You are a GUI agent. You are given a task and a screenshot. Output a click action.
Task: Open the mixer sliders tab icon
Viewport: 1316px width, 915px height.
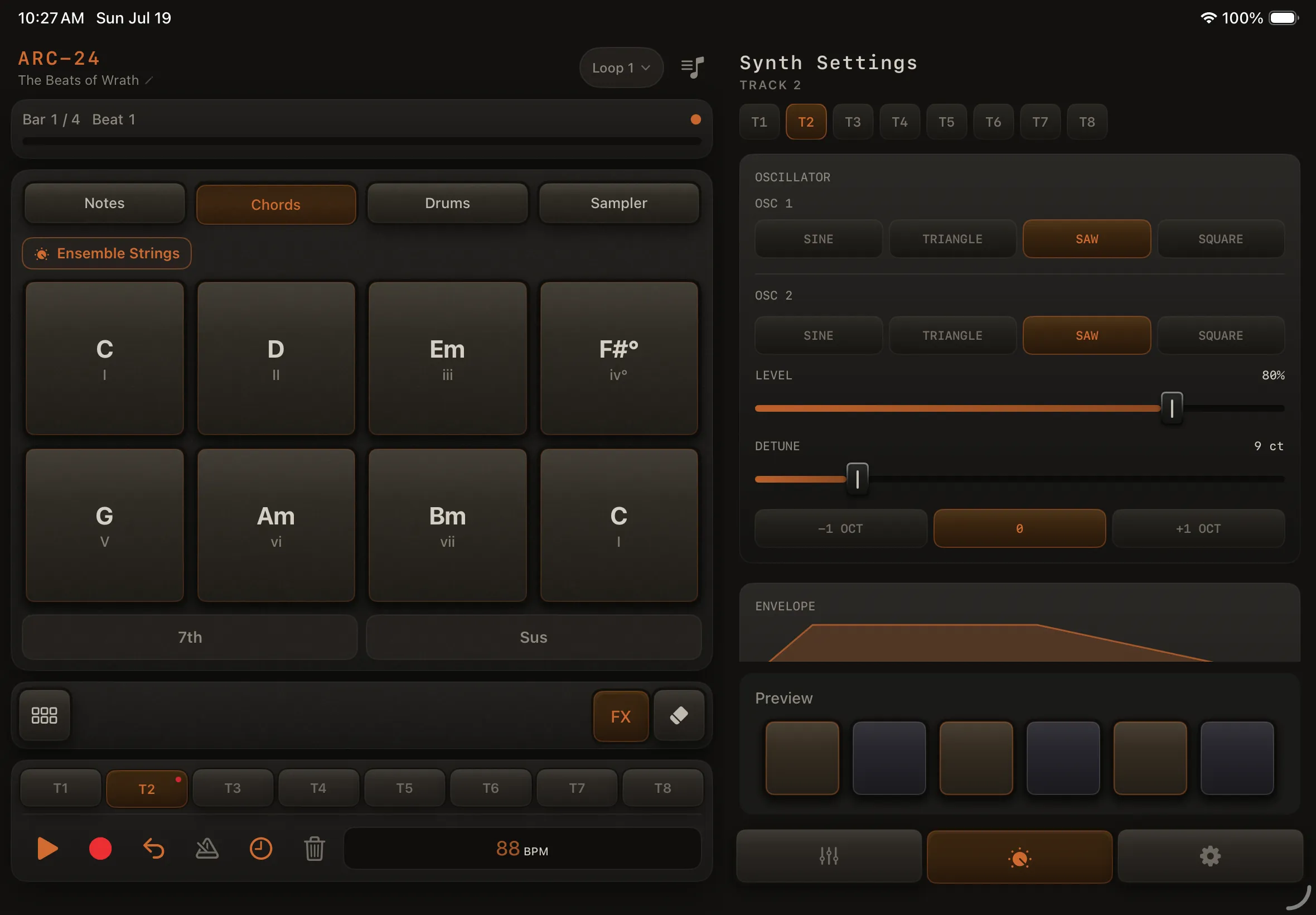tap(829, 856)
